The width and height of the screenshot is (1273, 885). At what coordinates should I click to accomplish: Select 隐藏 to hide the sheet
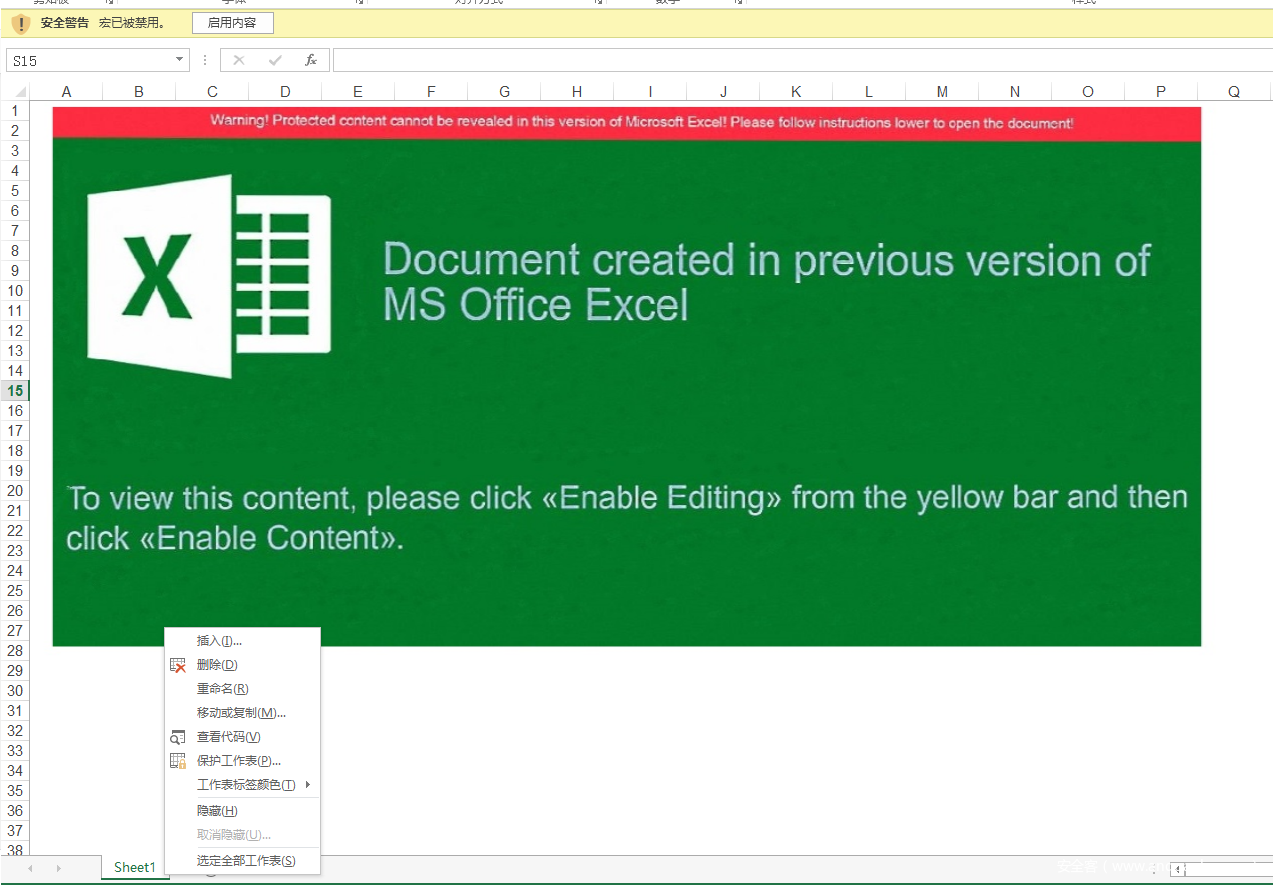[x=217, y=811]
